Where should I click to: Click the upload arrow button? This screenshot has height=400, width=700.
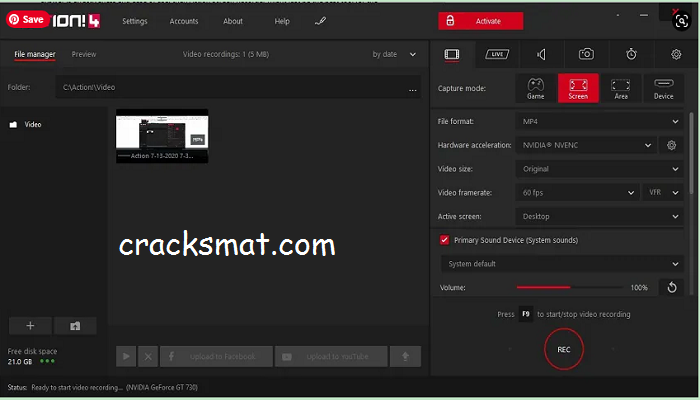point(405,356)
